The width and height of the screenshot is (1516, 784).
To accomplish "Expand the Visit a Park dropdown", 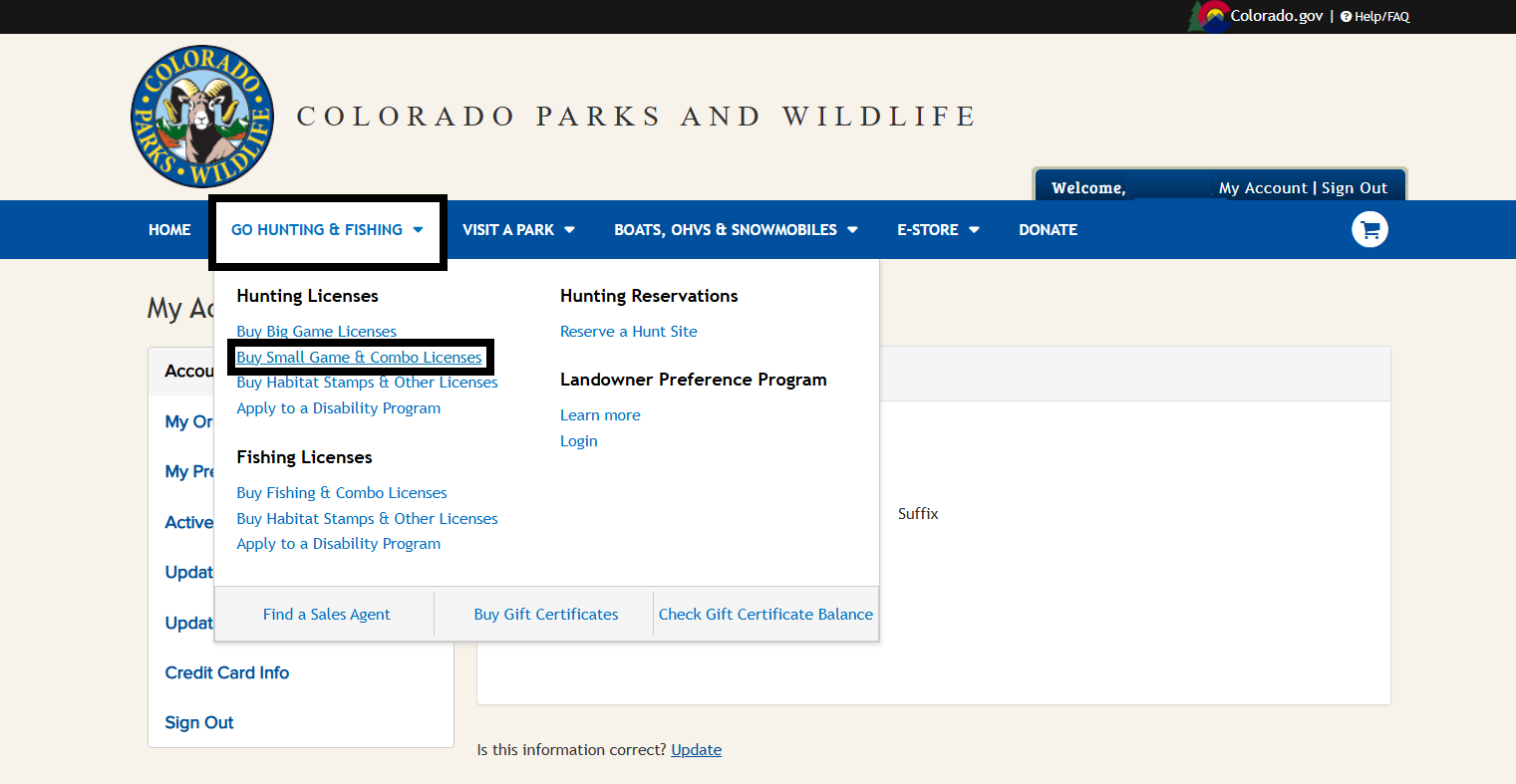I will tap(518, 230).
